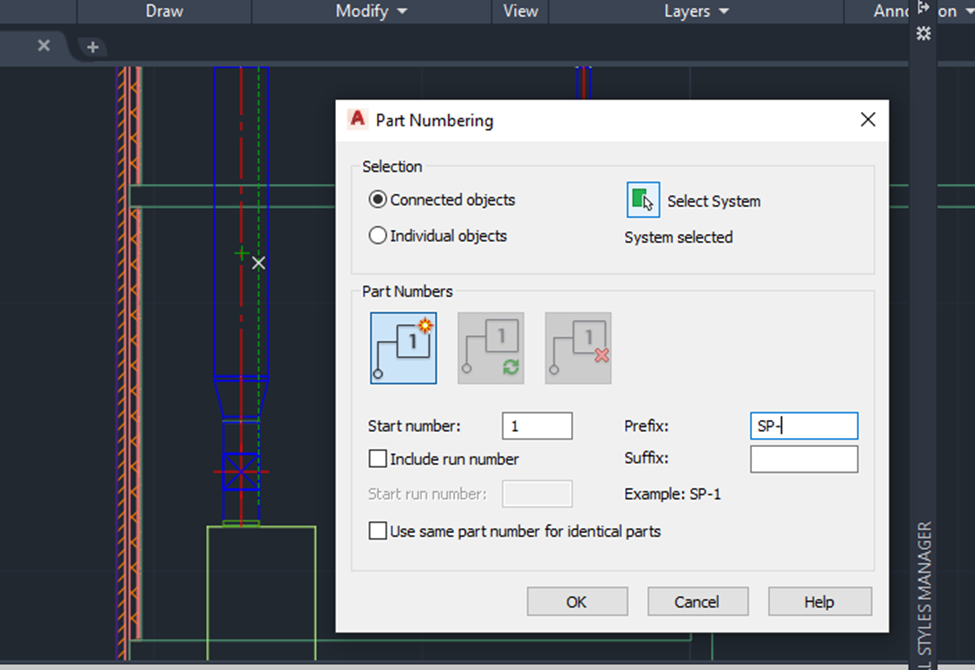The width and height of the screenshot is (975, 670).
Task: Click into the Start number field
Action: click(x=537, y=426)
